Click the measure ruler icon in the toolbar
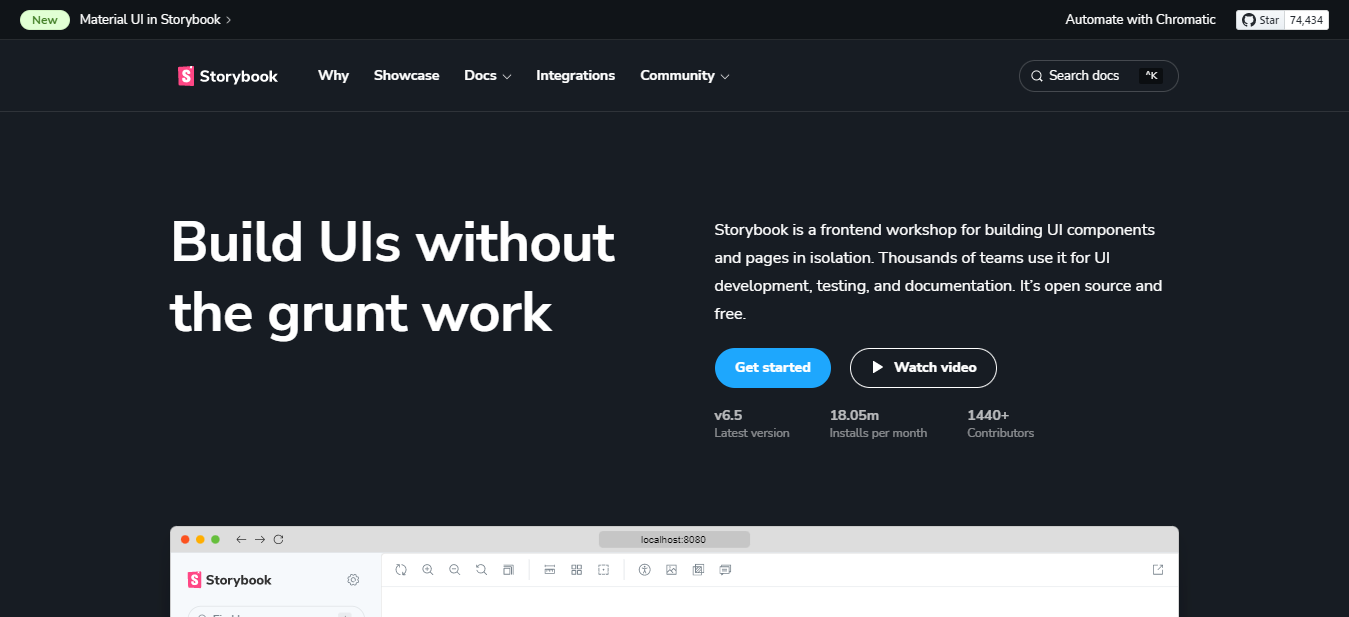1349x617 pixels. click(x=550, y=570)
